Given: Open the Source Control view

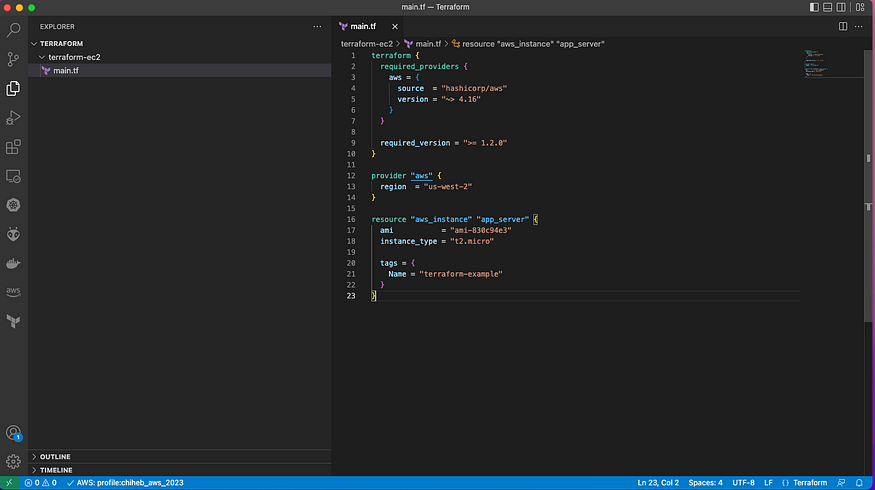Looking at the screenshot, I should tap(13, 59).
